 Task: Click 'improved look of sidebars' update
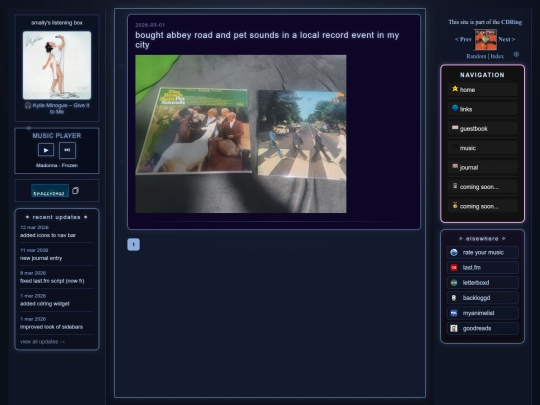pyautogui.click(x=51, y=327)
